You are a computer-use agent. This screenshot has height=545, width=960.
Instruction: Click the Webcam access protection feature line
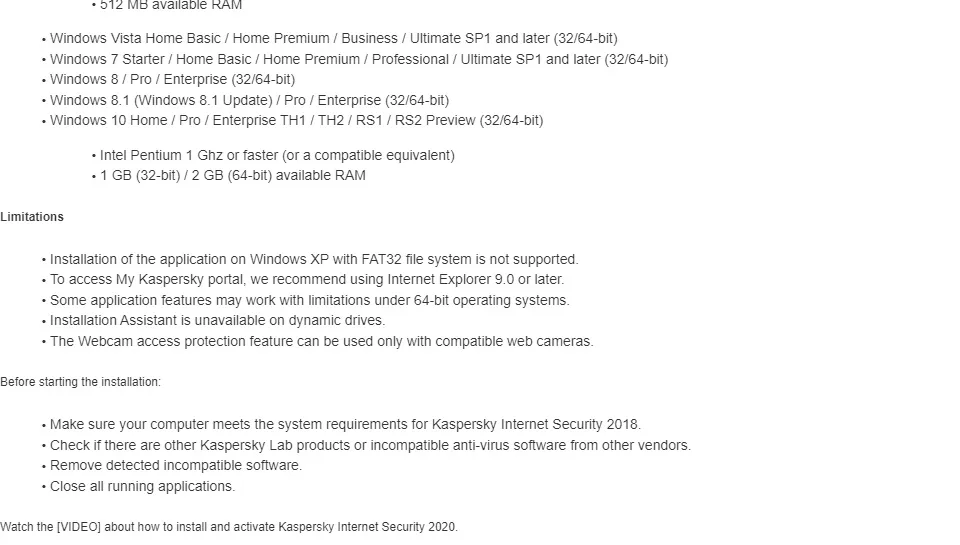[321, 342]
